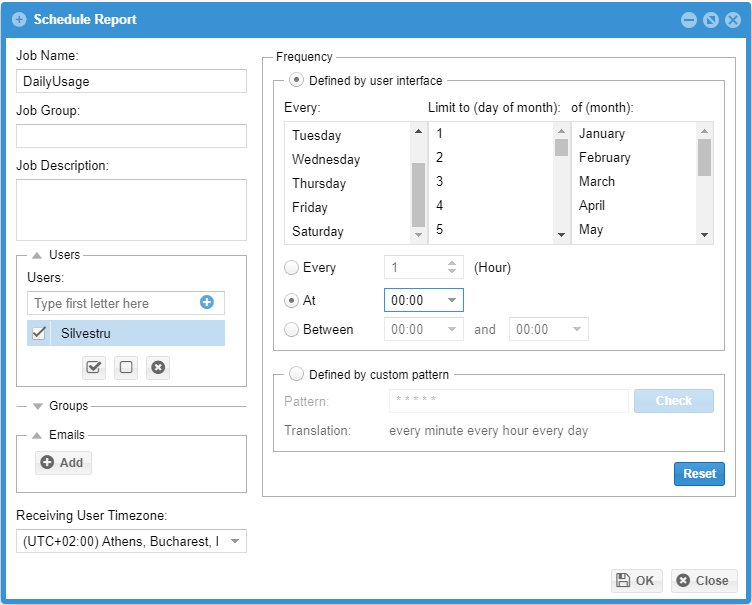Select the Between time range radio option
752x605 pixels.
pos(292,329)
